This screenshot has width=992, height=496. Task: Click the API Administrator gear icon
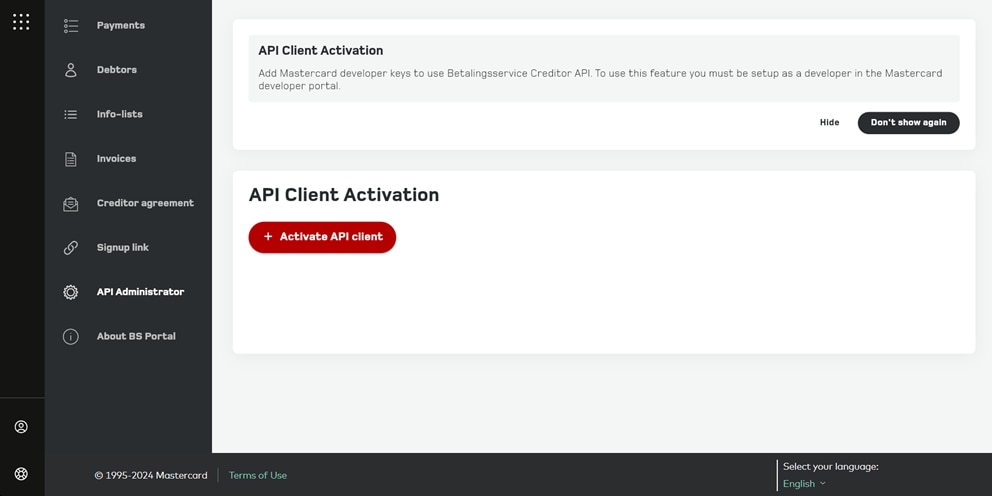(x=71, y=292)
